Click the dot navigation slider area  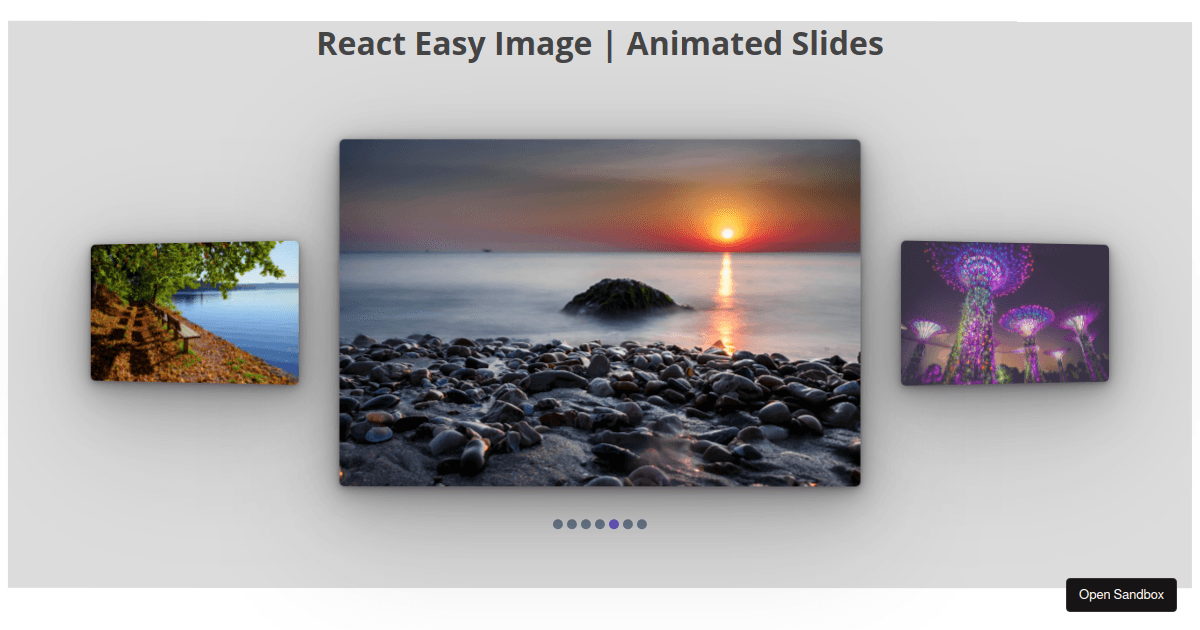[600, 523]
